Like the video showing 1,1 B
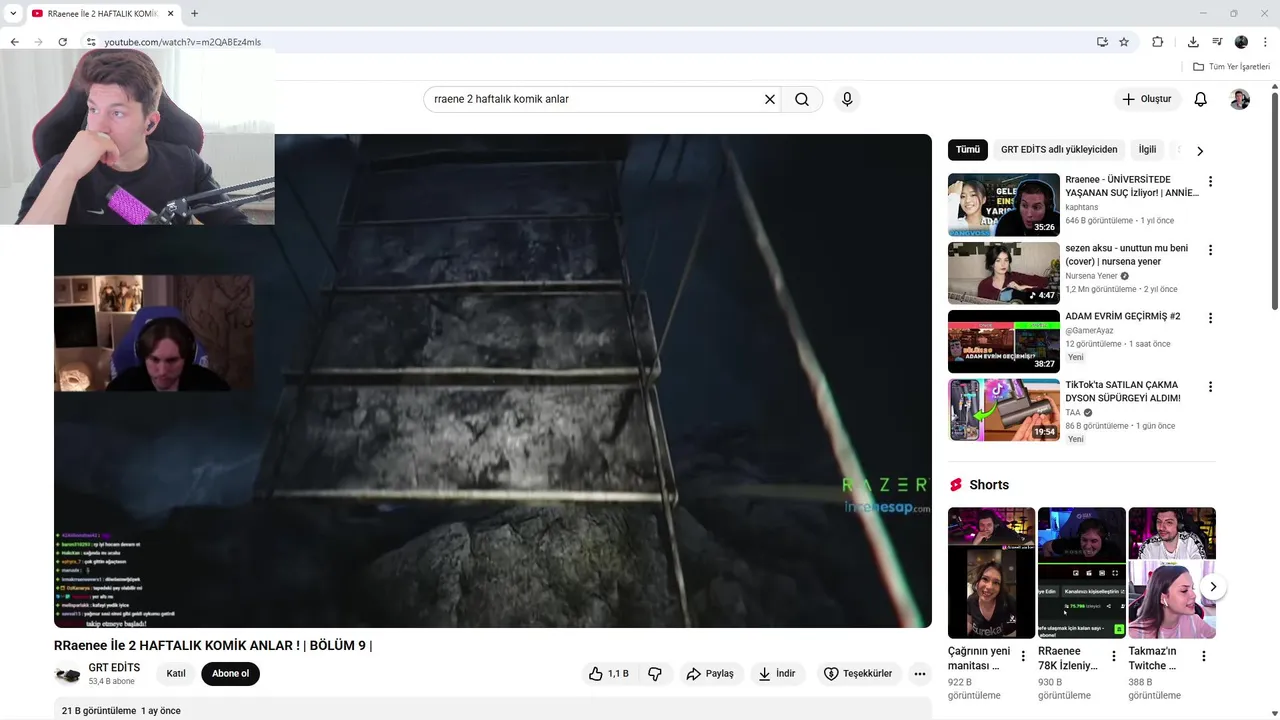The image size is (1280, 720). pyautogui.click(x=608, y=674)
